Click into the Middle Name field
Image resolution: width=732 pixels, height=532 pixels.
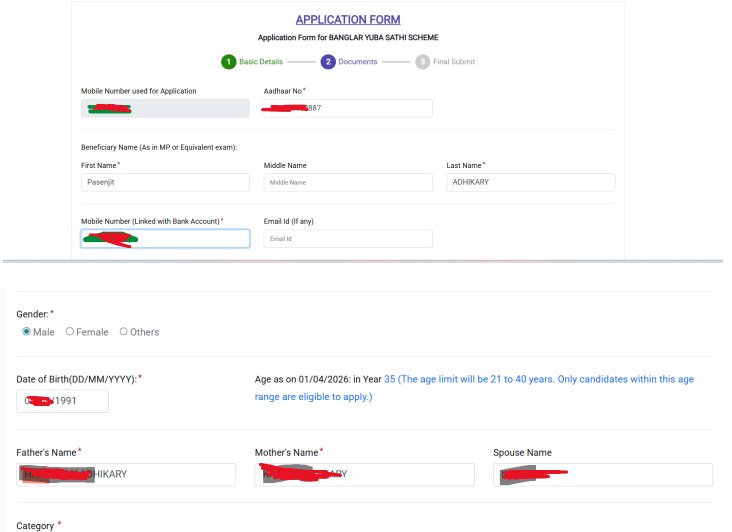coord(348,182)
